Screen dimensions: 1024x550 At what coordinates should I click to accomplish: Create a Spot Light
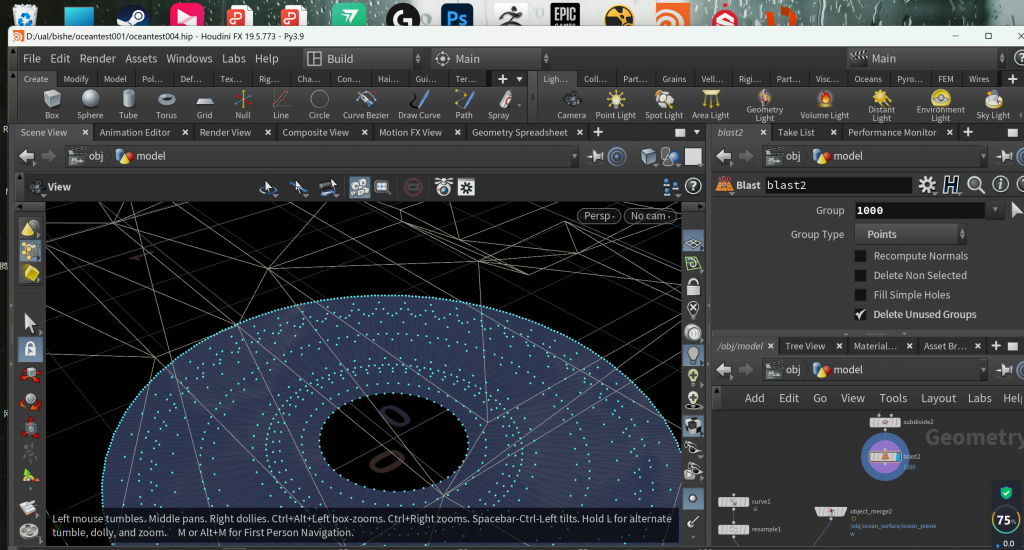click(664, 105)
